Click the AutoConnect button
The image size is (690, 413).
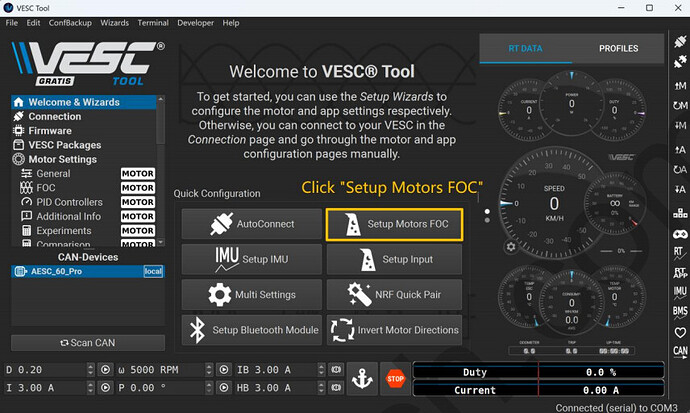(x=252, y=224)
